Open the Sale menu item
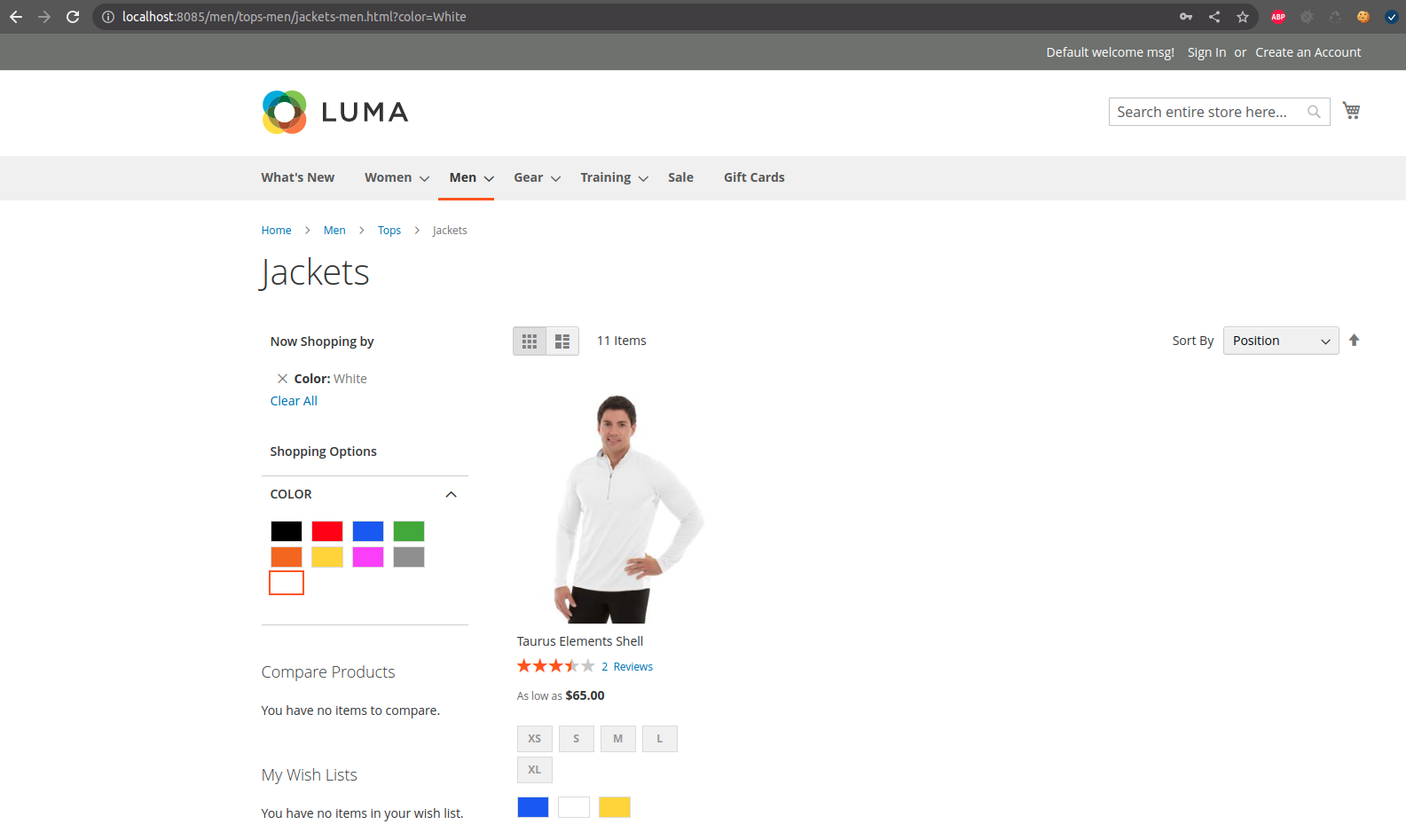 click(x=680, y=177)
